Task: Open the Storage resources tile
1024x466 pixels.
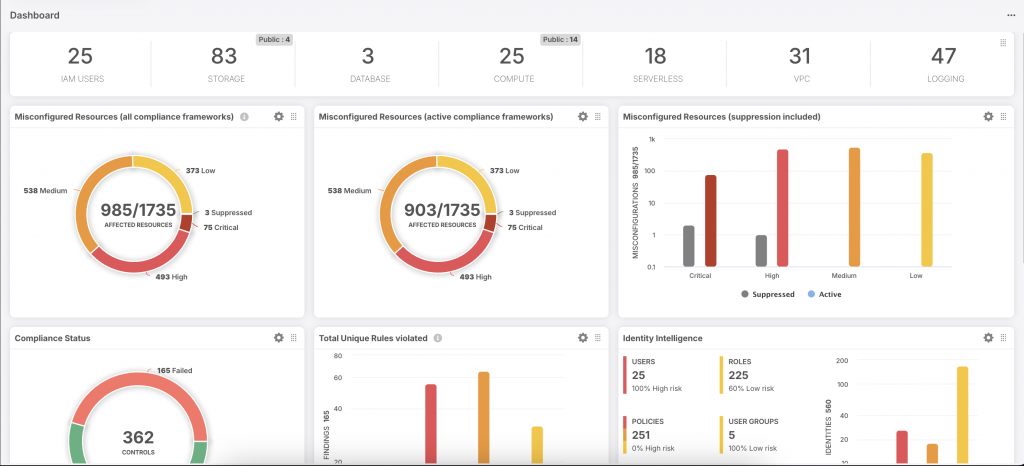Action: [223, 64]
